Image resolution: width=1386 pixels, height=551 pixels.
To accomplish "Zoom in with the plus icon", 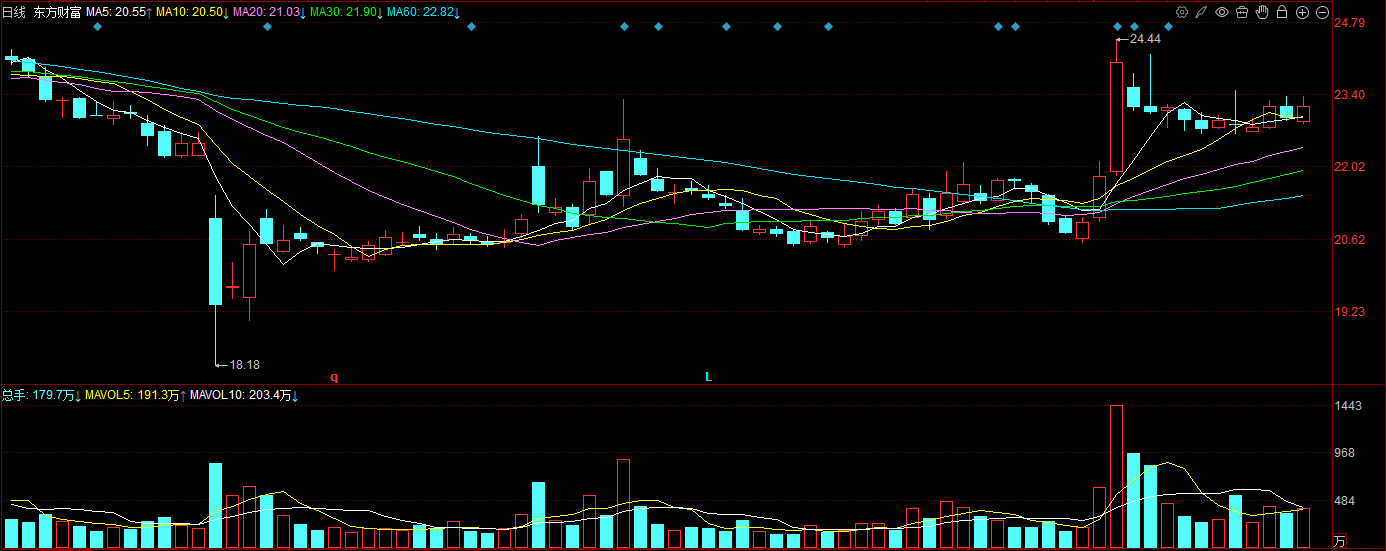I will point(1302,12).
